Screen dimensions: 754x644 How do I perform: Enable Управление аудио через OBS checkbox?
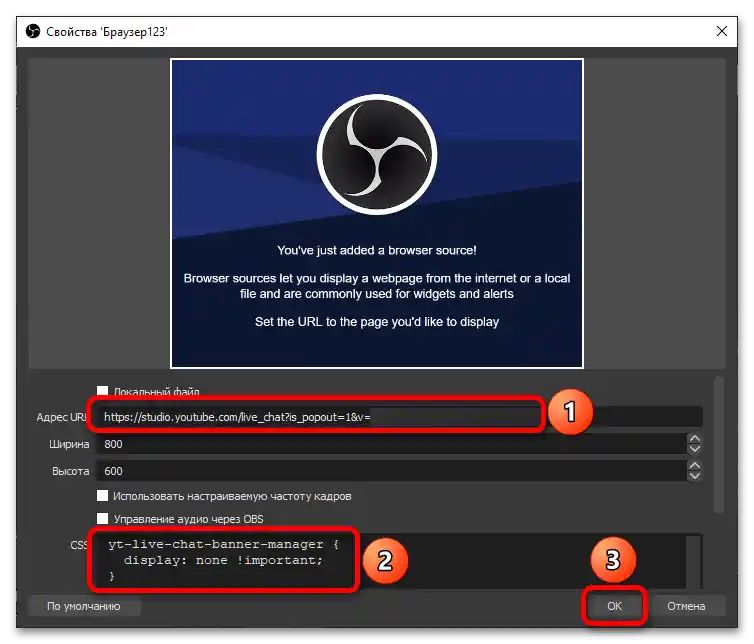(x=102, y=518)
